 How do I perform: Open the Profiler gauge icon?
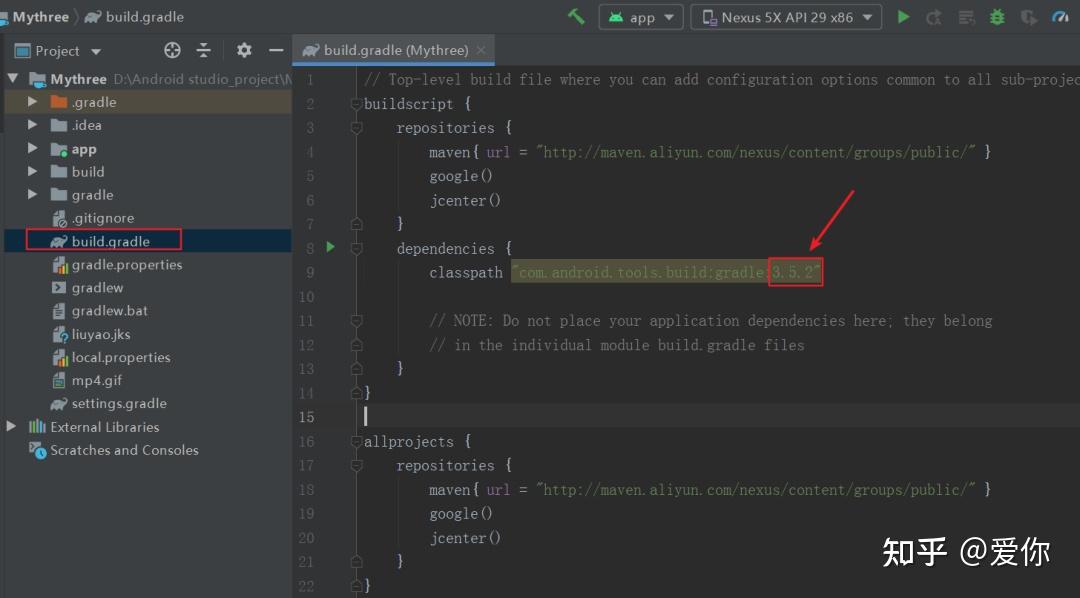[1061, 17]
